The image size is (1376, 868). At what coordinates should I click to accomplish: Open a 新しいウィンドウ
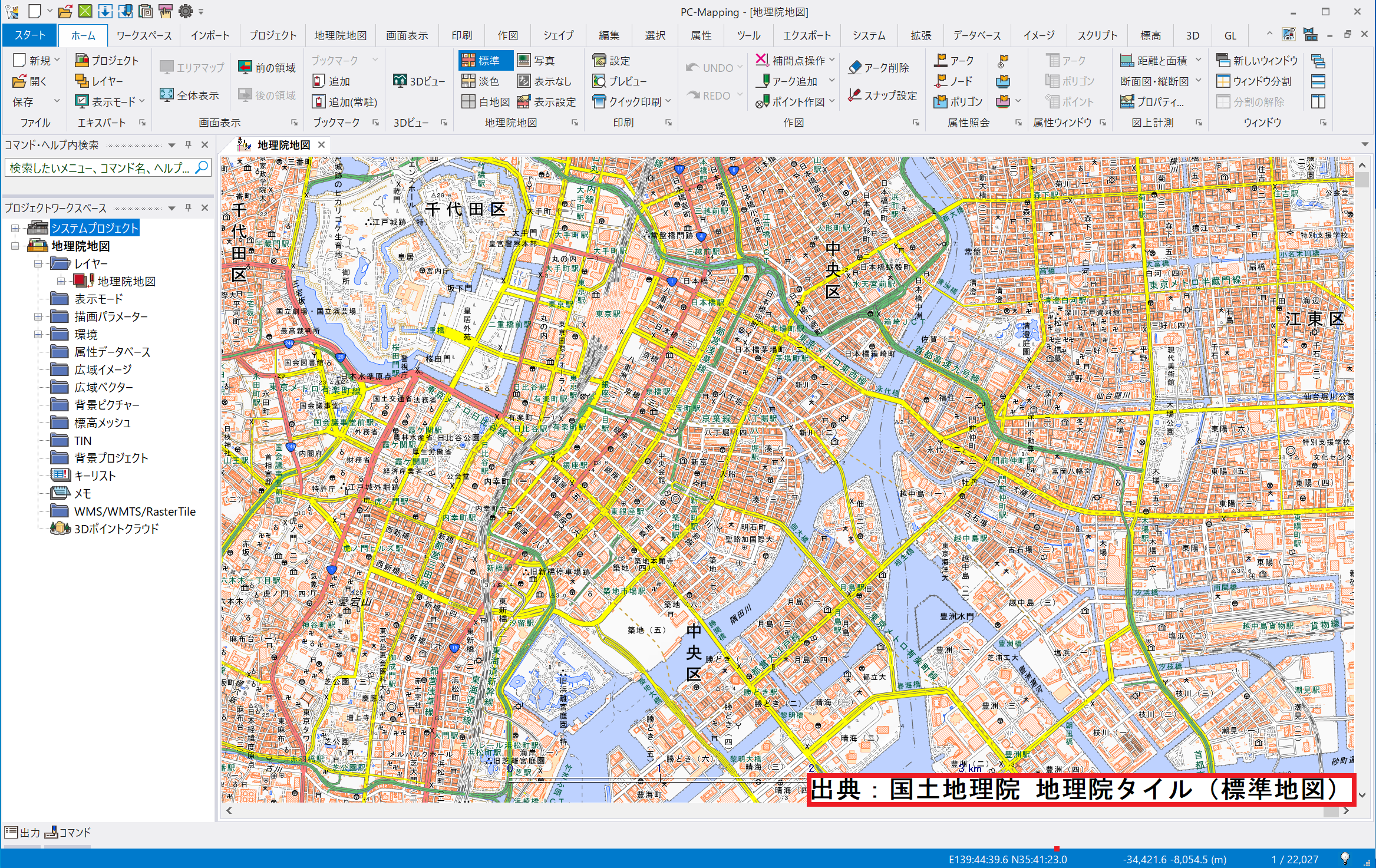coord(1257,60)
